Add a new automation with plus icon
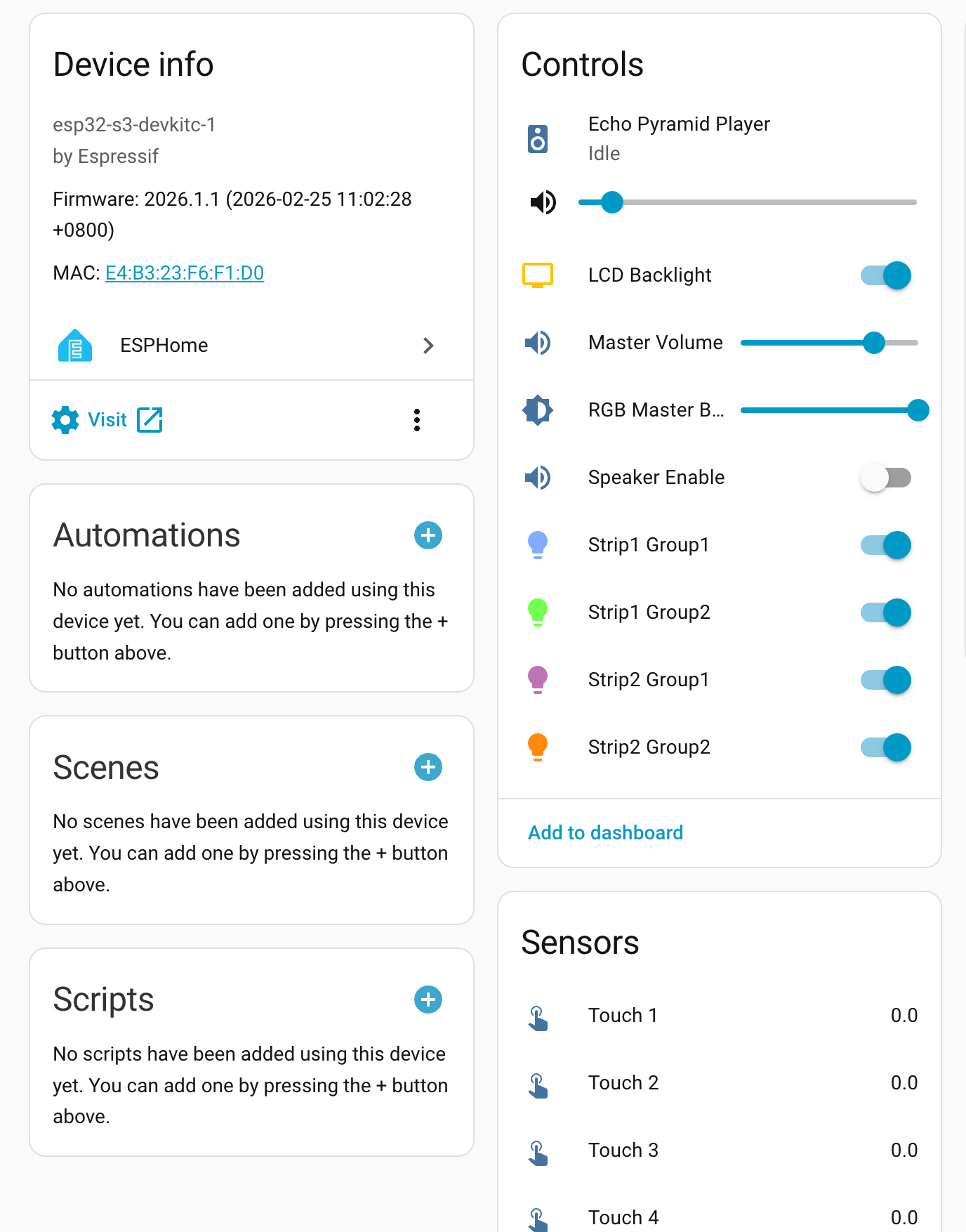The image size is (966, 1232). (428, 535)
